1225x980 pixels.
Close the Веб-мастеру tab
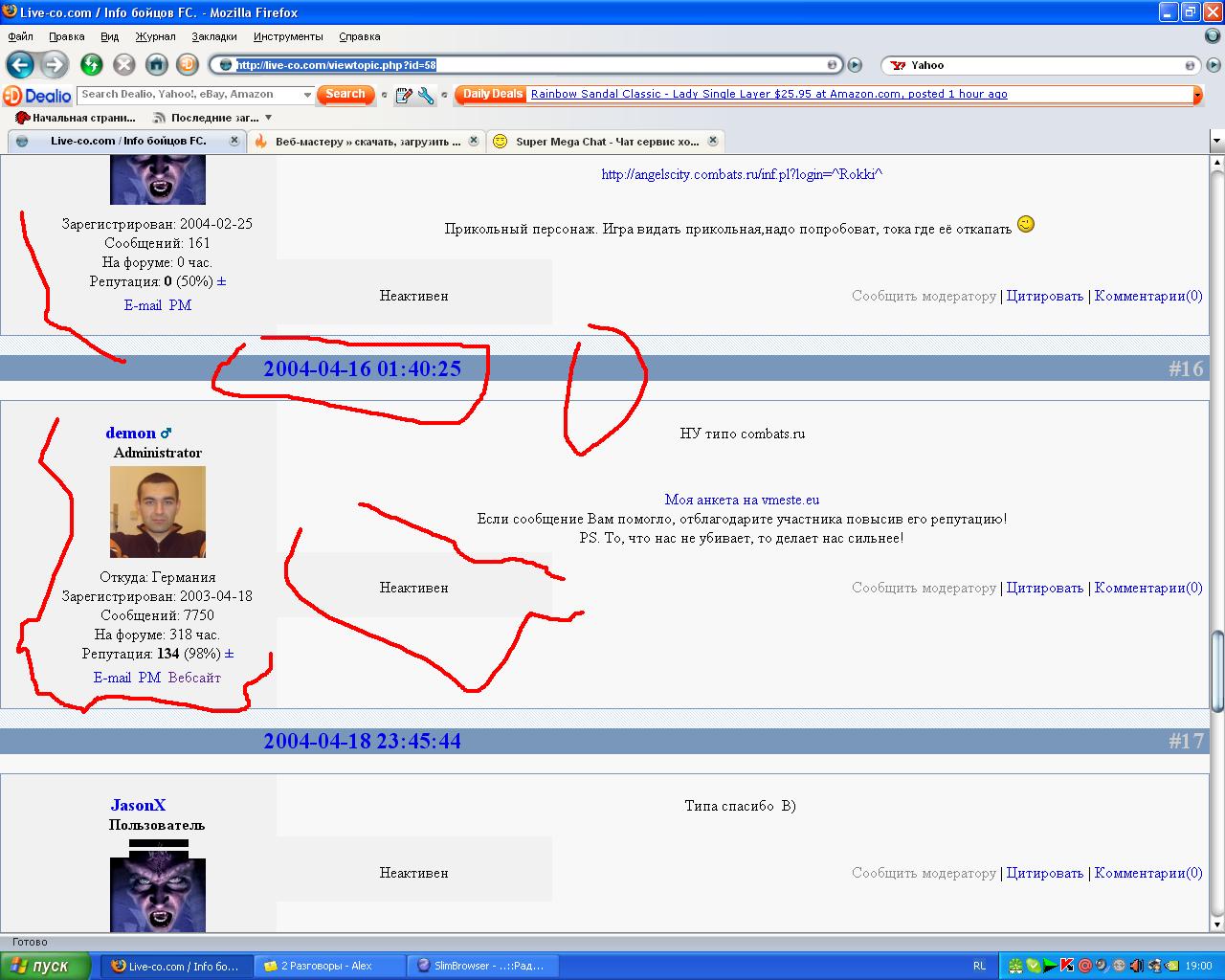pos(476,141)
